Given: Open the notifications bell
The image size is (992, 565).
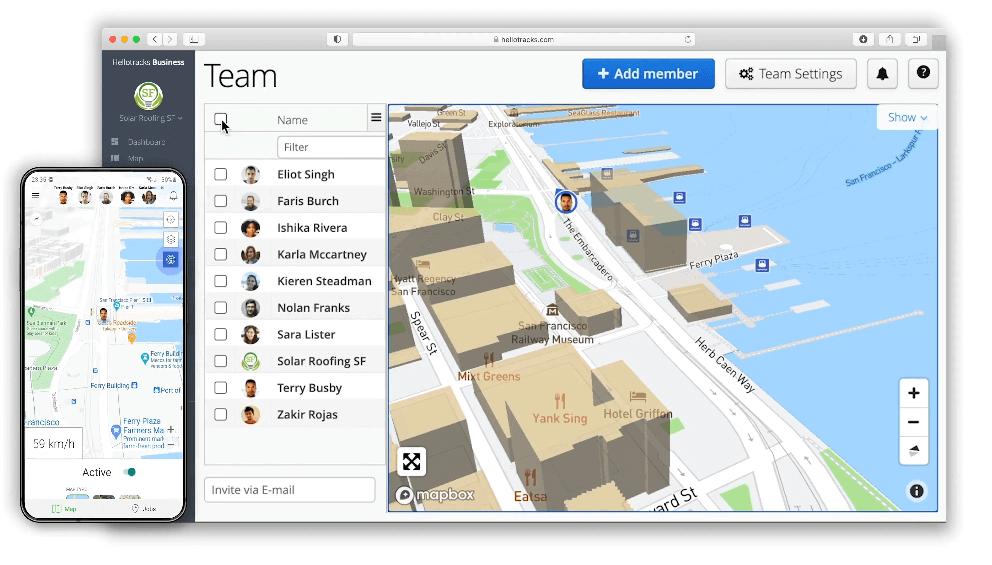Looking at the screenshot, I should pyautogui.click(x=882, y=74).
